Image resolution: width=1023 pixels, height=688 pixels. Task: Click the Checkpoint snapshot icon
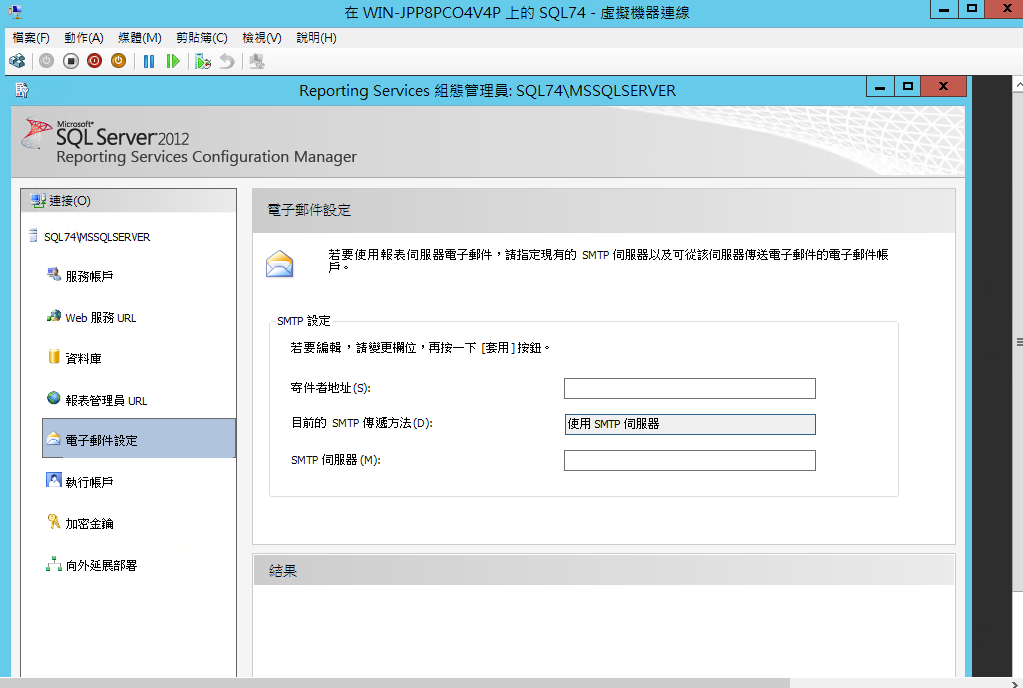(x=203, y=61)
